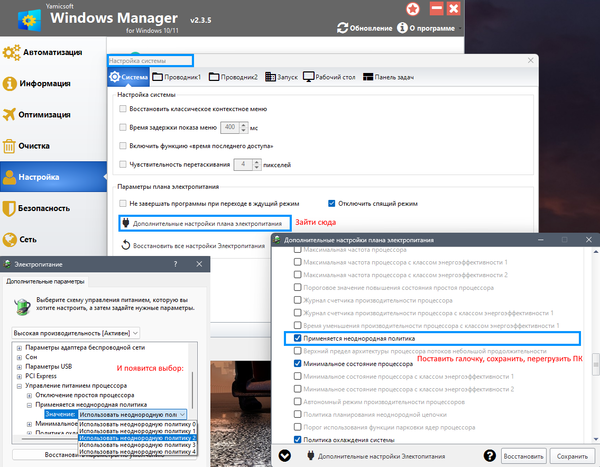Check Политика планирования неоднородной цепочки

point(297,414)
